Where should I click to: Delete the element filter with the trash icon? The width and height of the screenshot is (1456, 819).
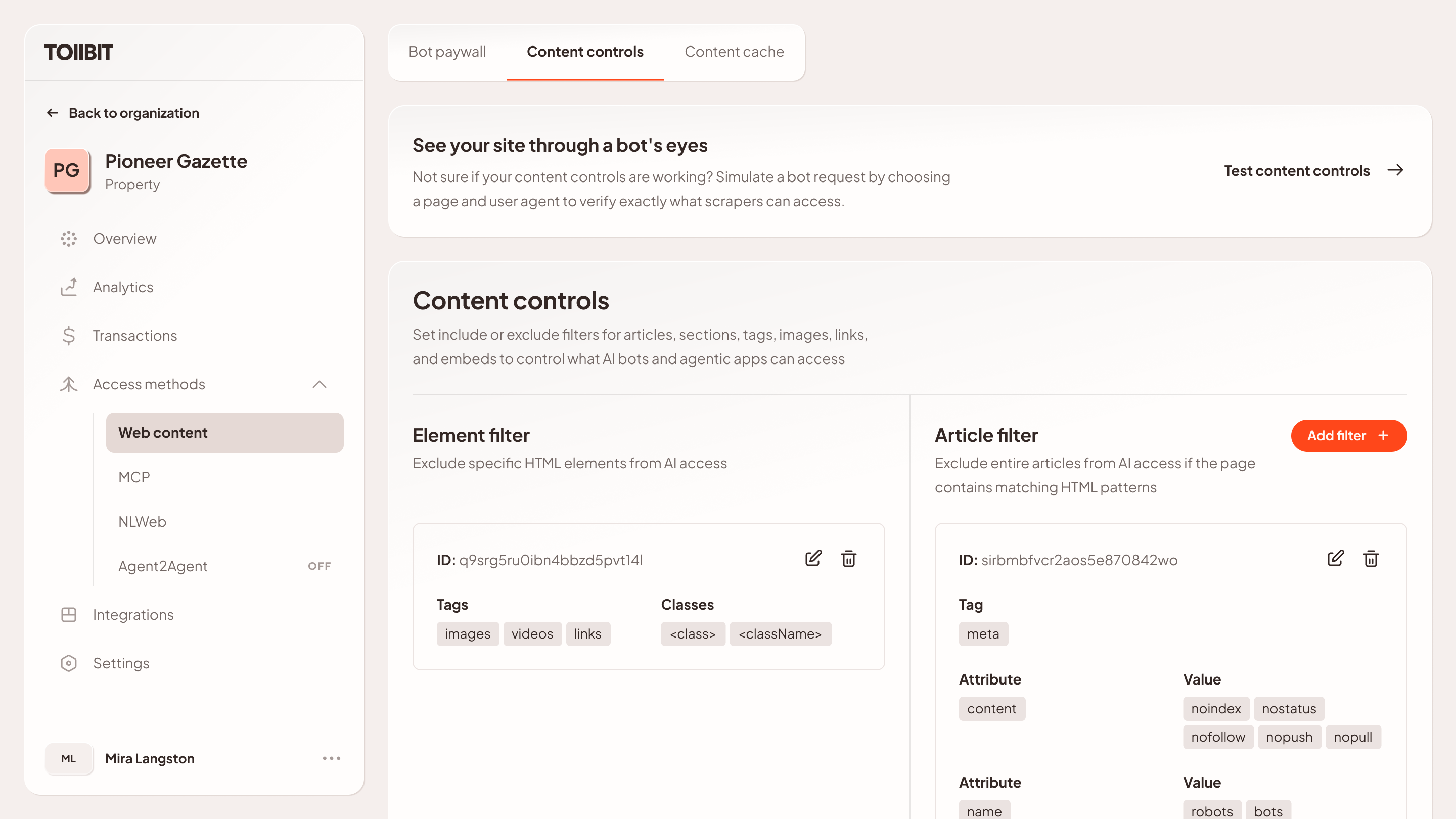click(848, 559)
